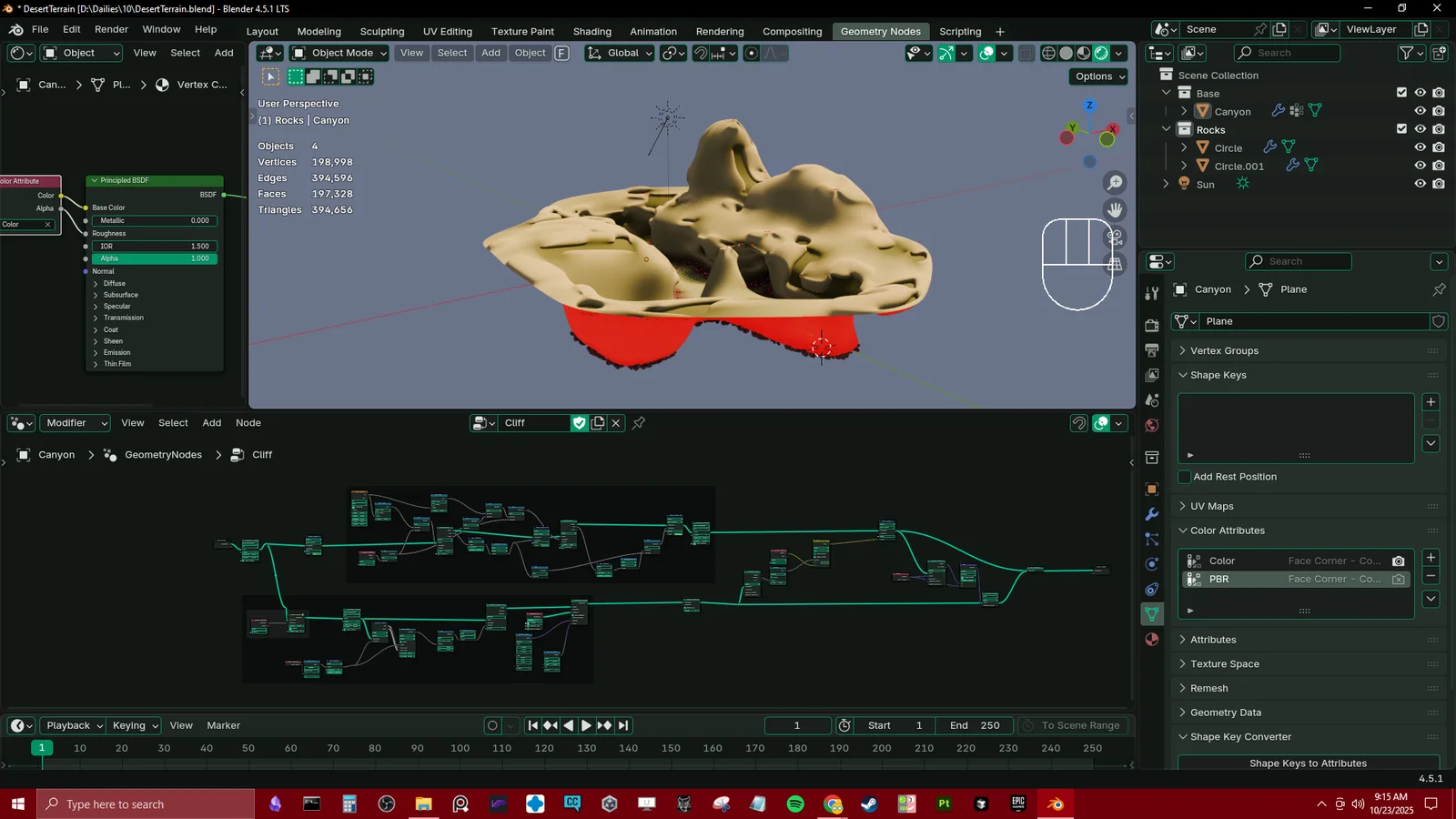
Task: Open the Global transform orientation dropdown
Action: click(x=621, y=53)
